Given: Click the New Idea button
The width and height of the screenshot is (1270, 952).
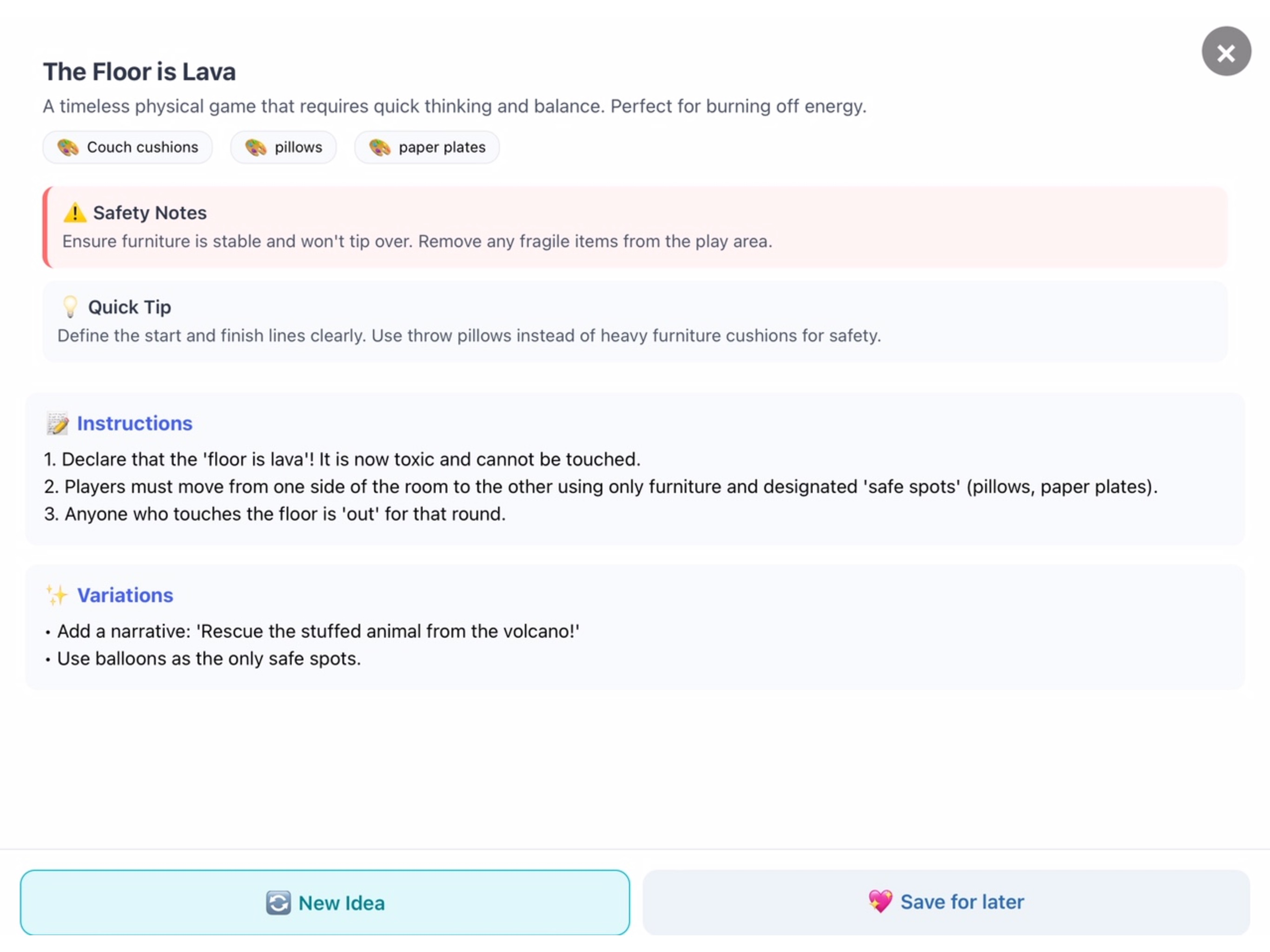Looking at the screenshot, I should (325, 902).
